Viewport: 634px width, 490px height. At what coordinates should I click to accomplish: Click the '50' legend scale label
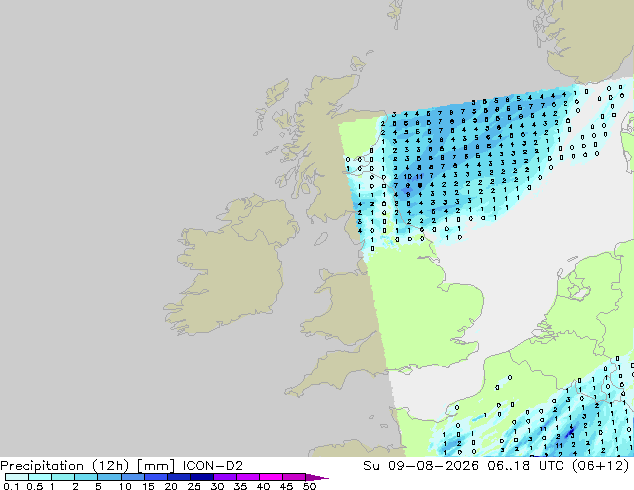[x=309, y=486]
